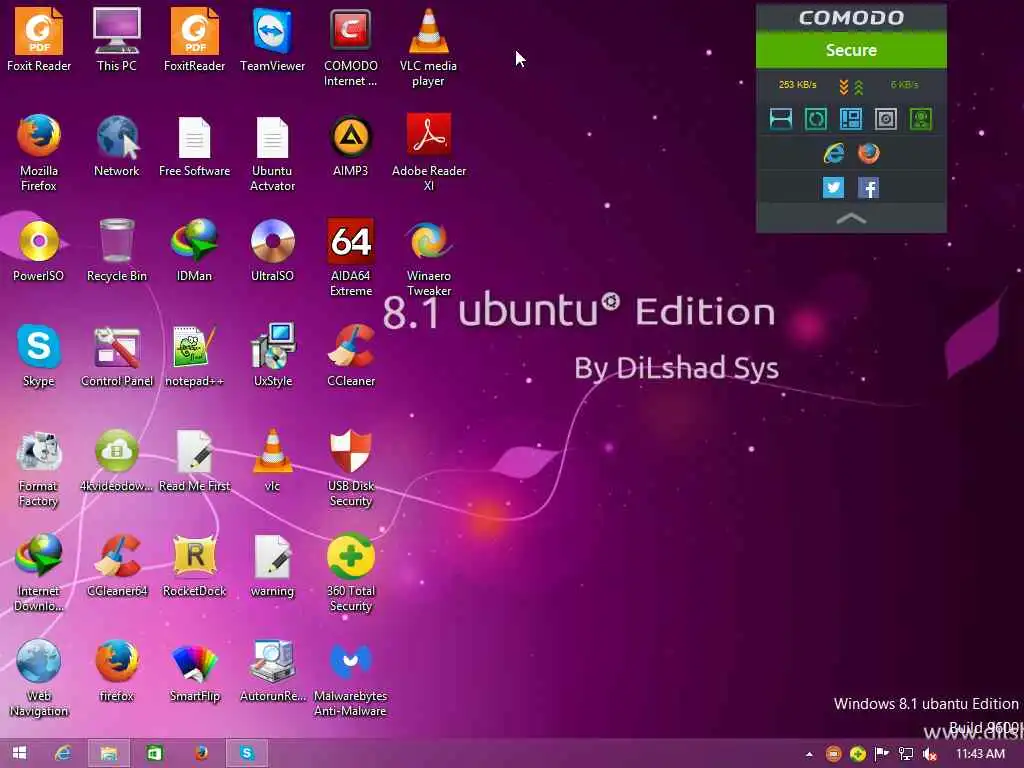The height and width of the screenshot is (768, 1024).
Task: Show hidden system tray icons
Action: 809,754
